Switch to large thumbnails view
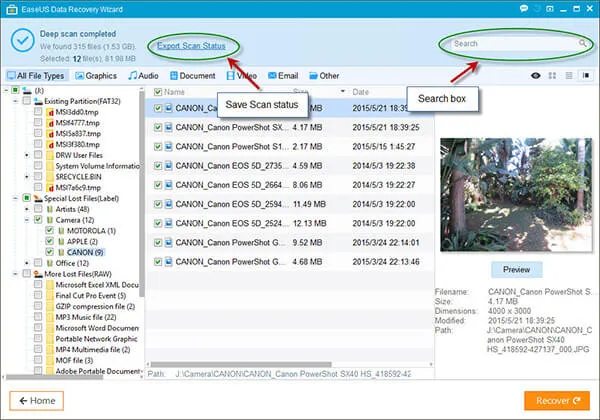 553,75
